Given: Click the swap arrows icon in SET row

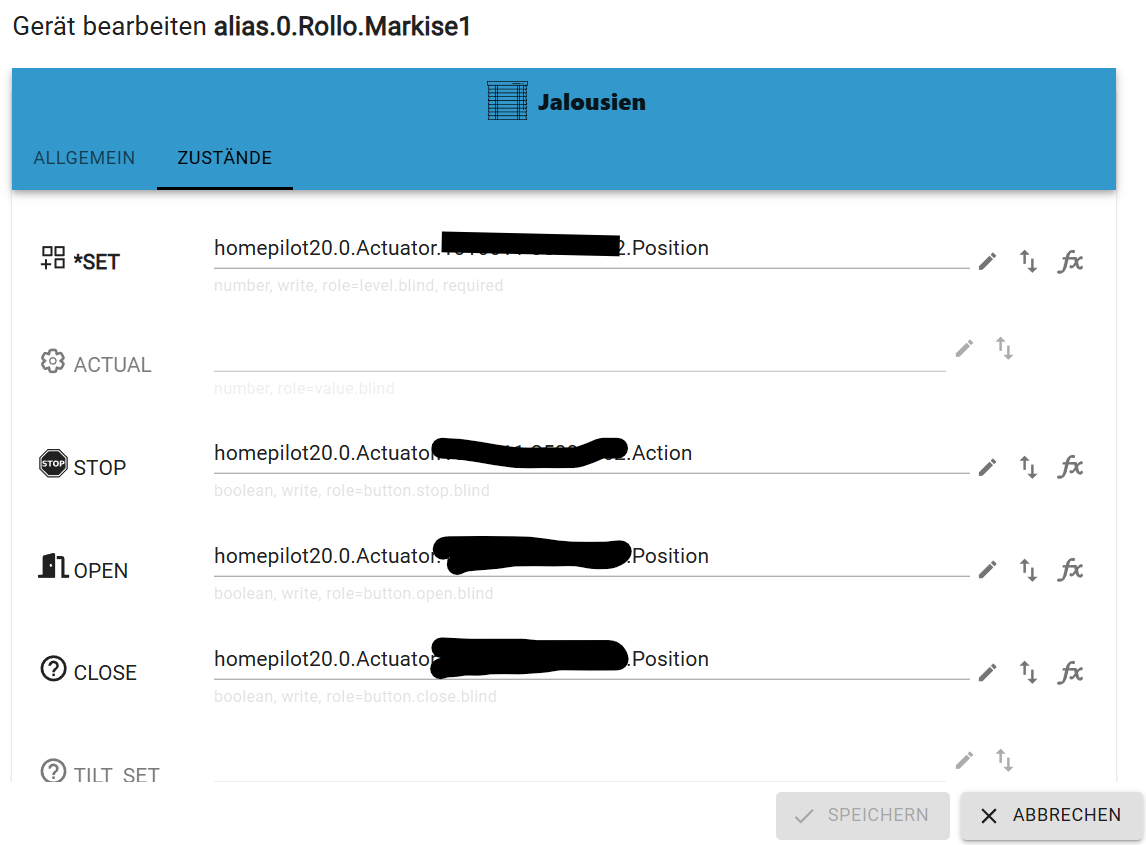Looking at the screenshot, I should pos(1028,262).
